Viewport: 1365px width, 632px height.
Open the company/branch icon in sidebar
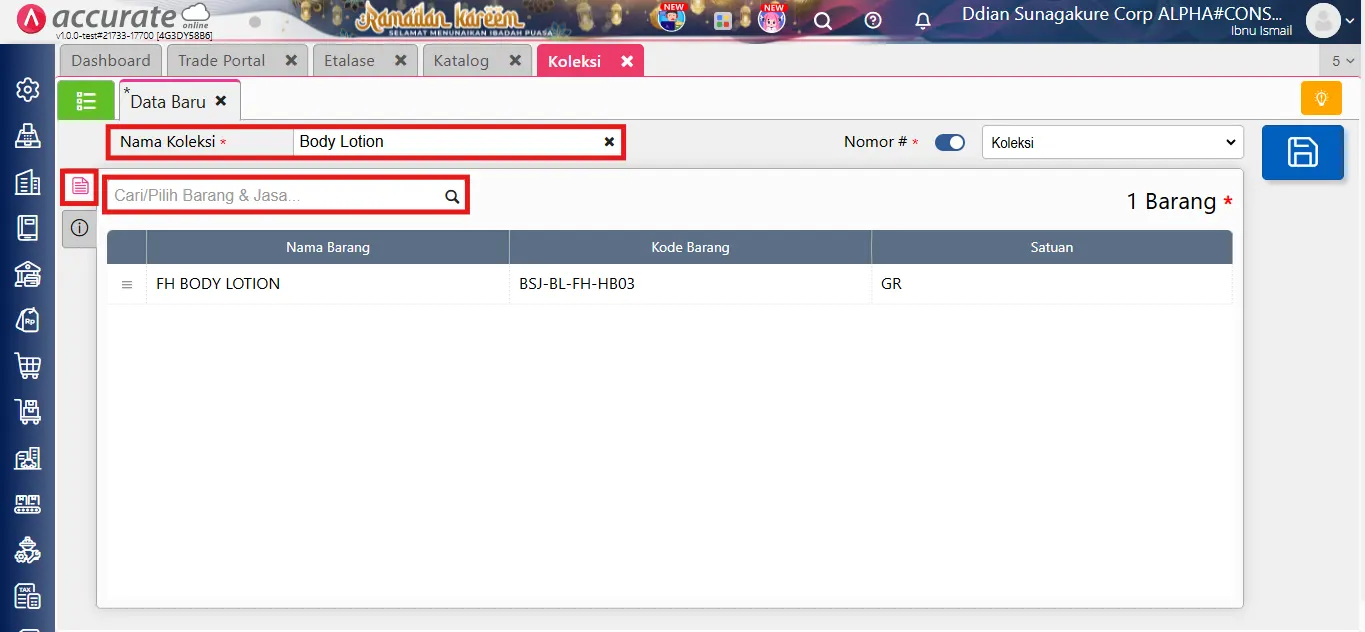[x=27, y=181]
